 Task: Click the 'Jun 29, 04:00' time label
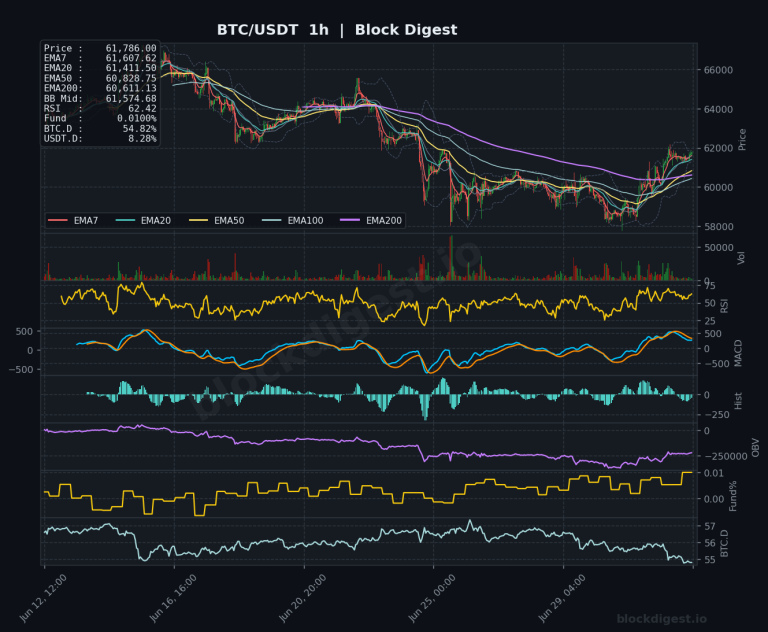[x=561, y=598]
